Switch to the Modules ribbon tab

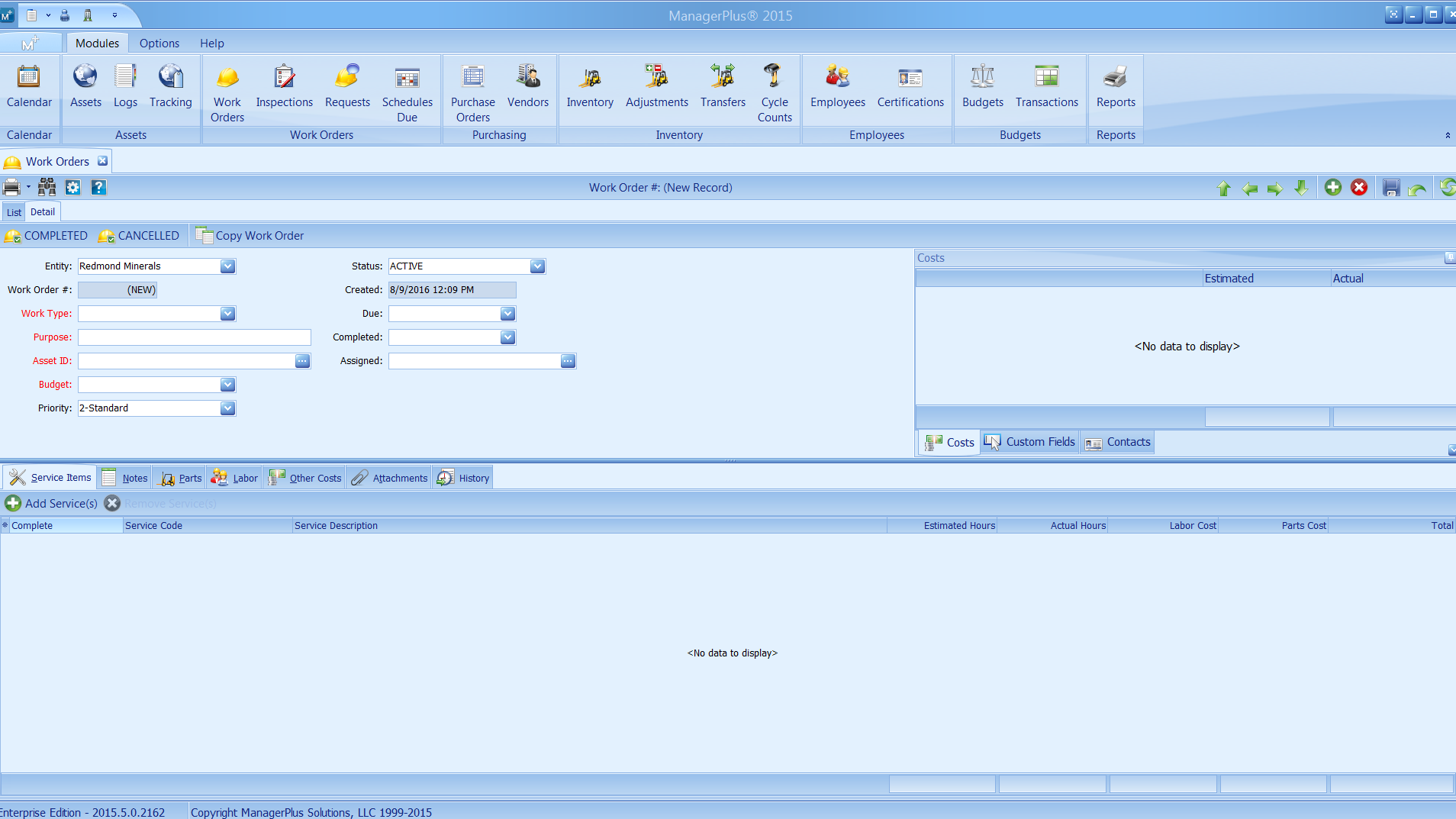click(x=97, y=44)
